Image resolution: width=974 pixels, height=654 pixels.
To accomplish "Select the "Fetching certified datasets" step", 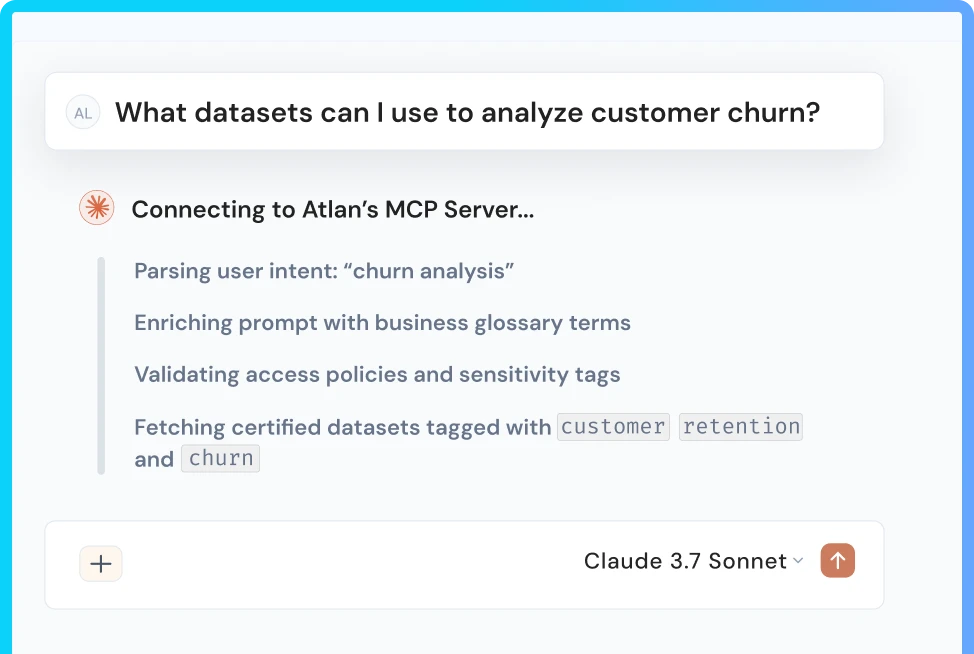I will coord(343,427).
